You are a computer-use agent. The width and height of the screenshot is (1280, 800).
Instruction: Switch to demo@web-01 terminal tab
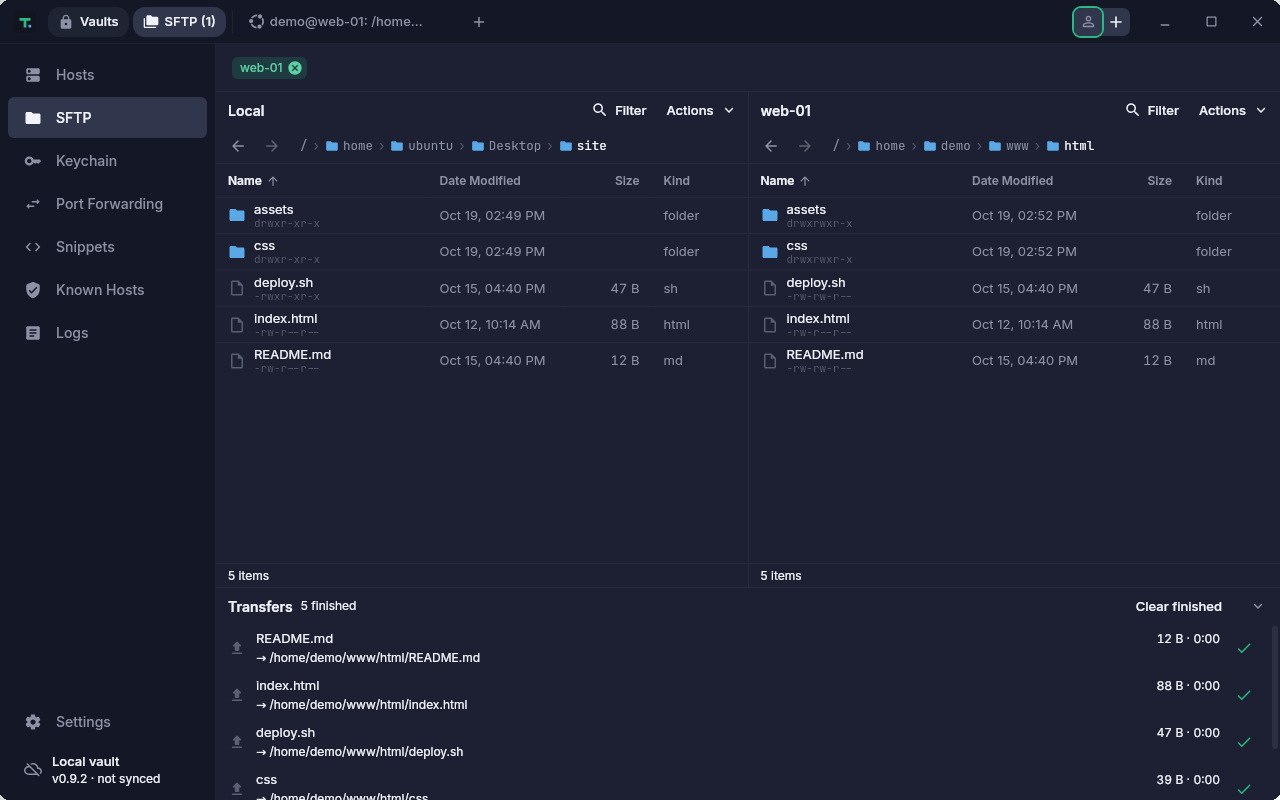coord(336,22)
